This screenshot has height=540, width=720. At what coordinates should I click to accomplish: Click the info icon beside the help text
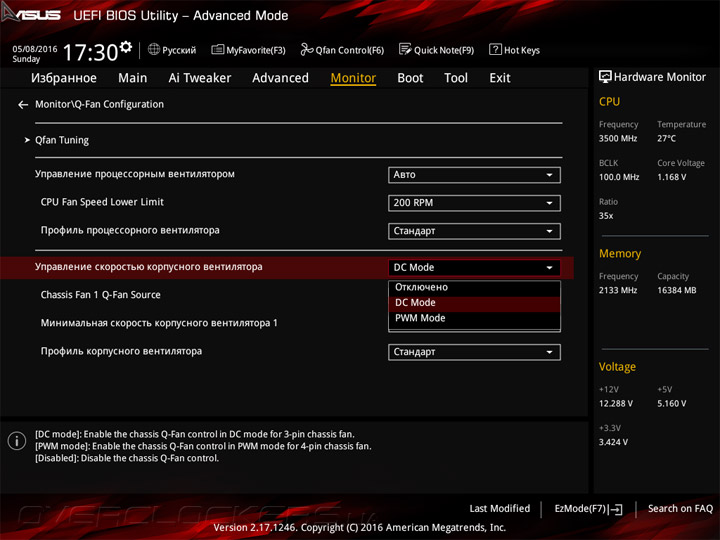(17, 441)
